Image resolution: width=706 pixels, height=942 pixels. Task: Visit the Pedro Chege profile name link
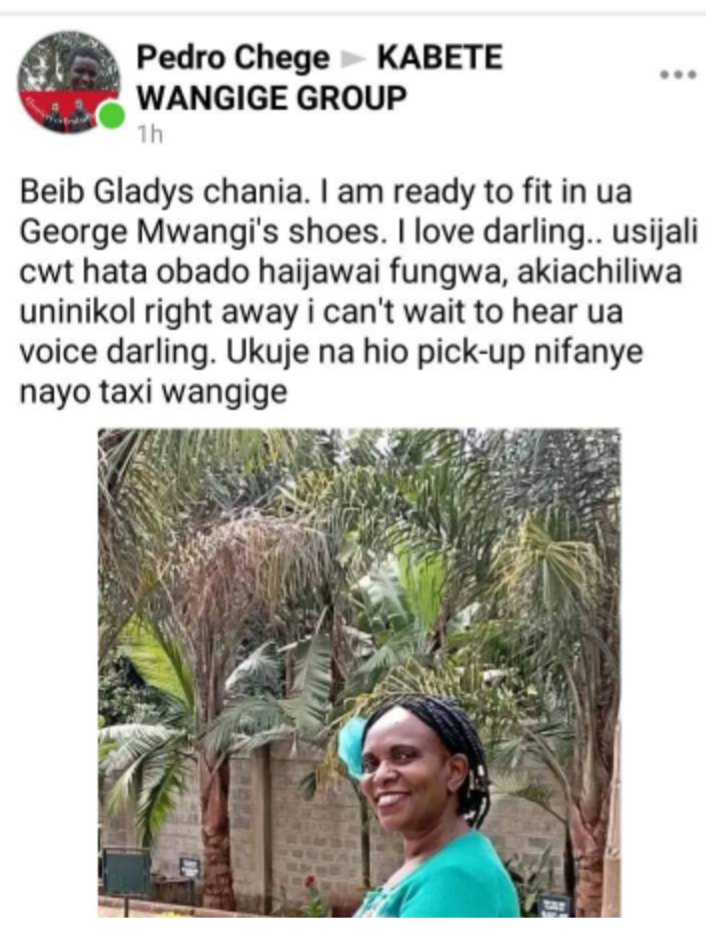click(x=233, y=58)
